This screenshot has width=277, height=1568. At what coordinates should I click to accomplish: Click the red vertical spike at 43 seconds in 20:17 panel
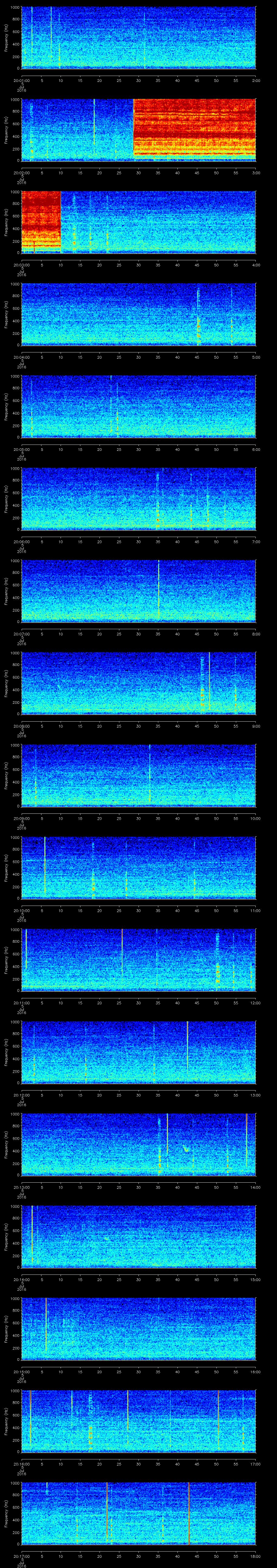tap(189, 1513)
